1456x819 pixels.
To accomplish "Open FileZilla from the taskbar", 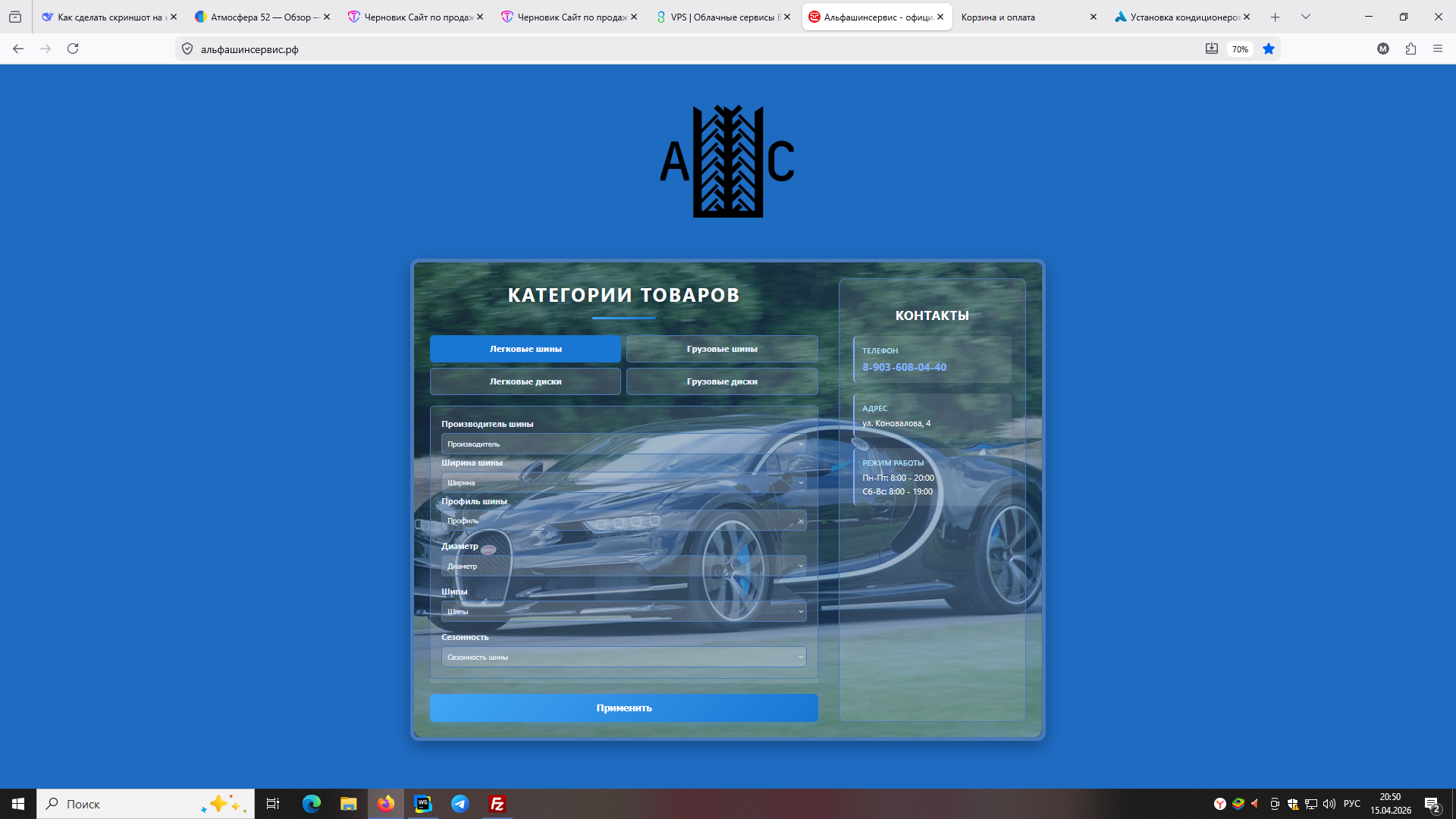I will coord(497,804).
